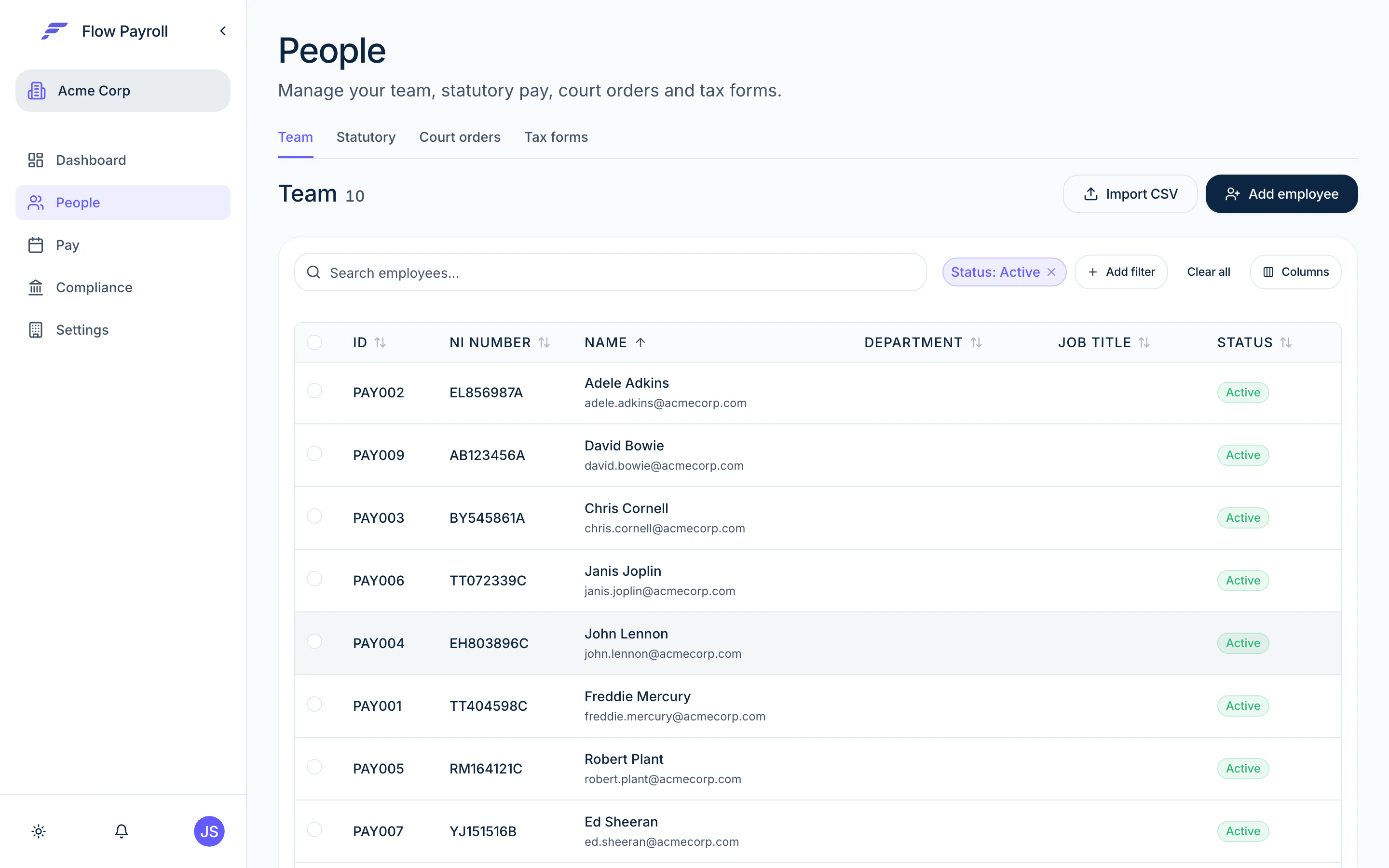Click the upload icon on Import CSV

coord(1090,194)
